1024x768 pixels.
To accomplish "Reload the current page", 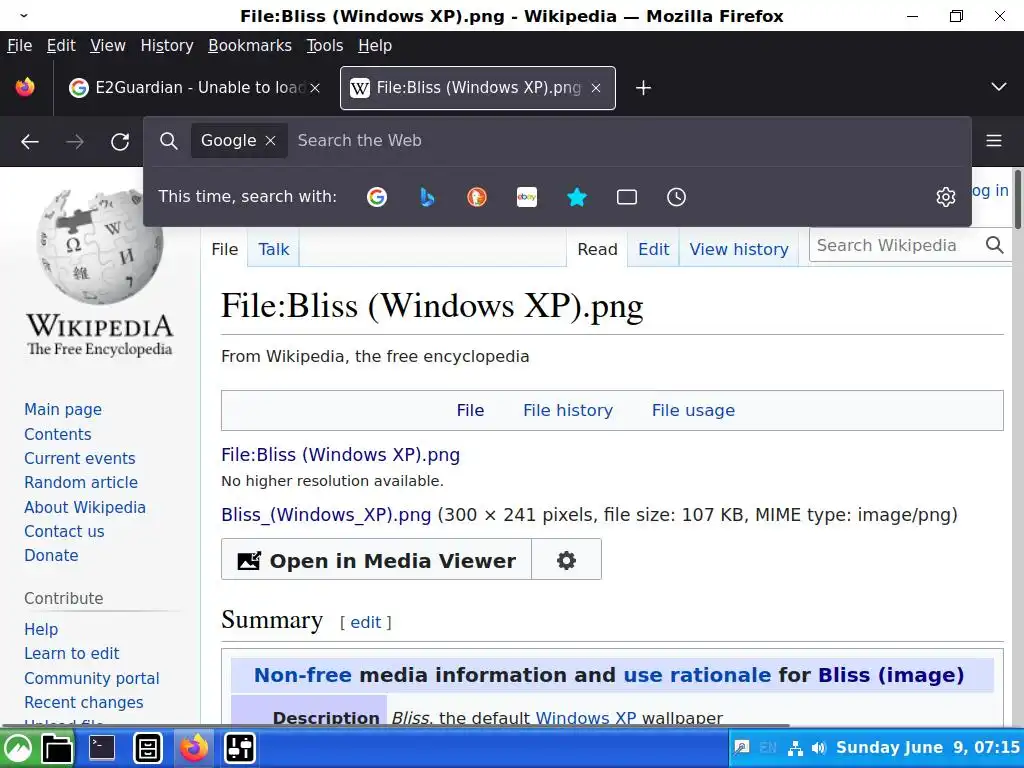I will (120, 141).
